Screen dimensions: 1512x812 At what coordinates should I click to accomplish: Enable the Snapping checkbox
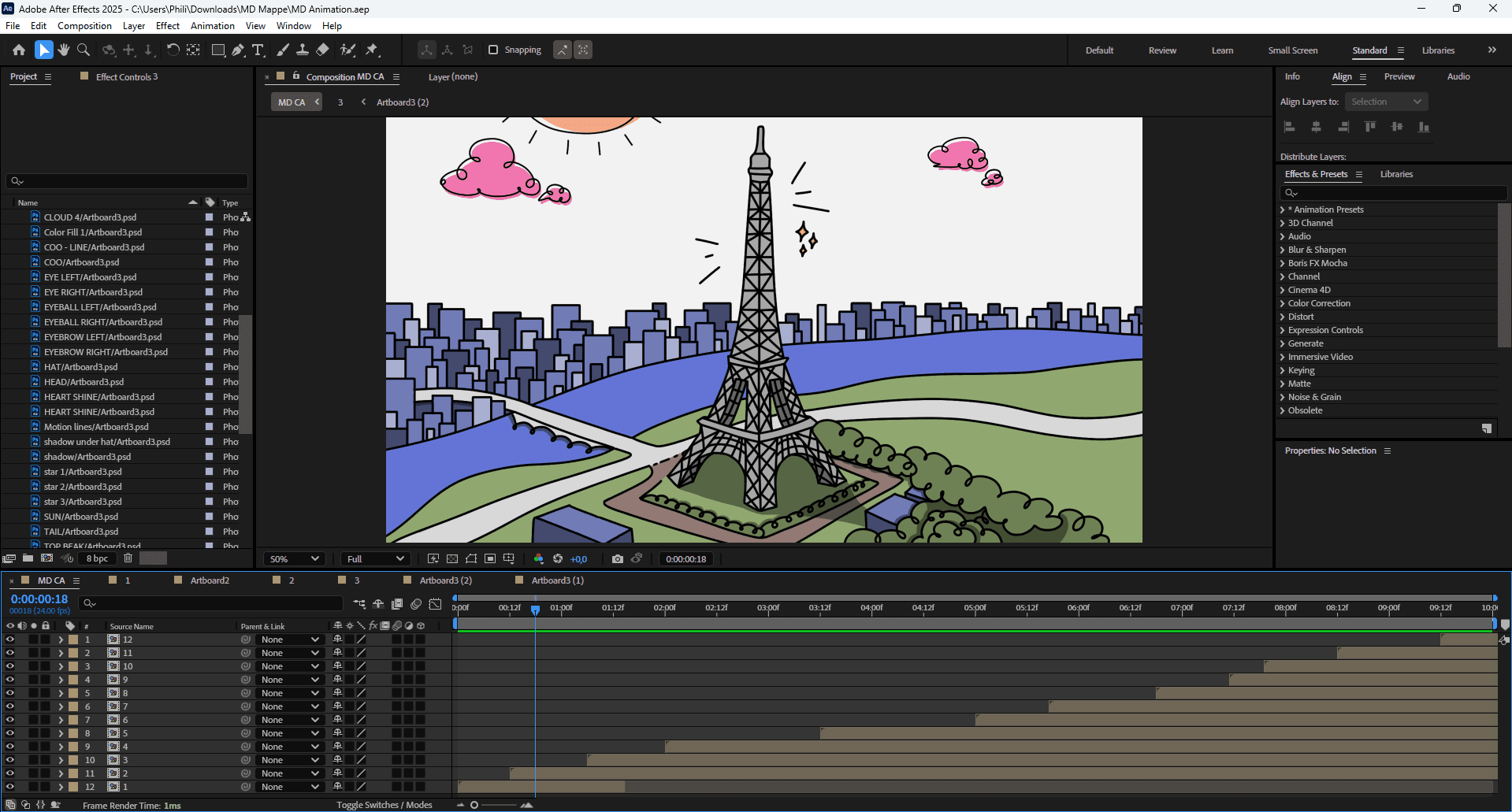click(x=493, y=50)
